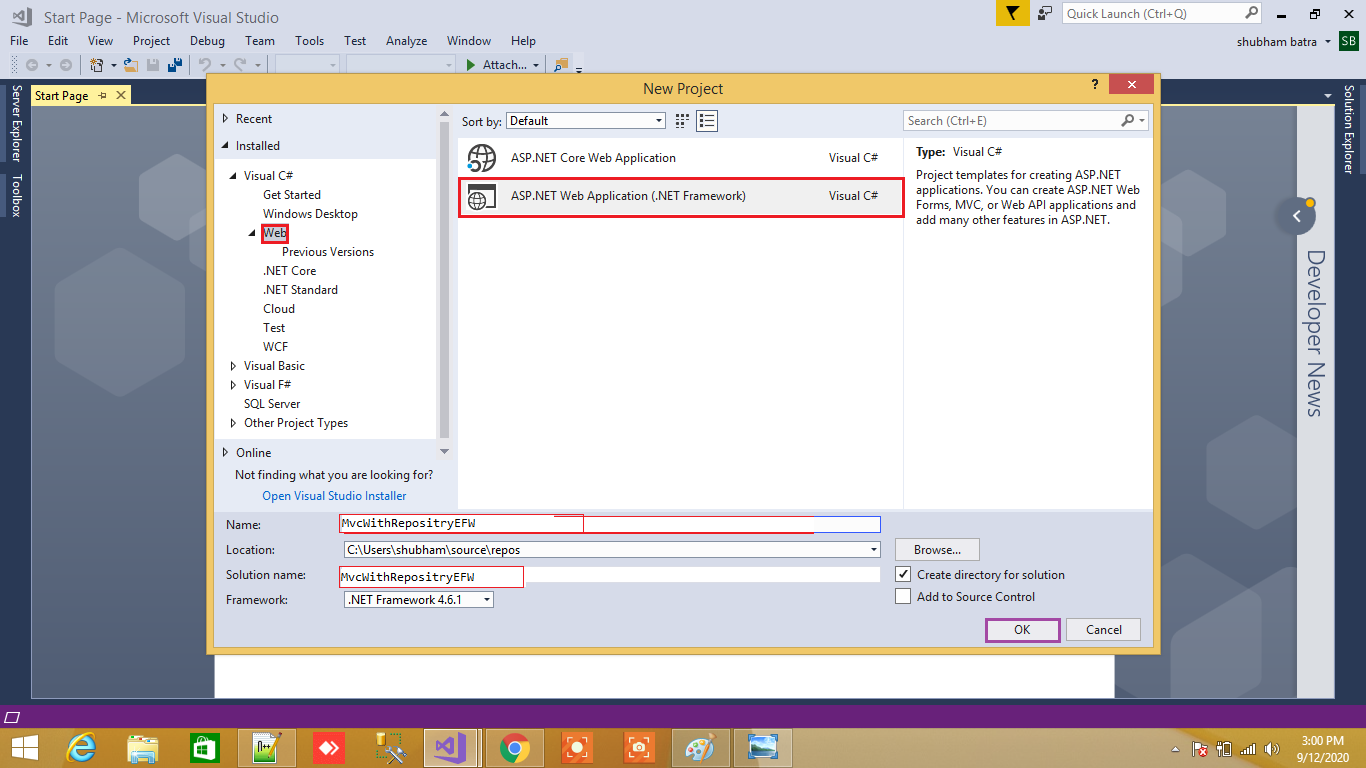Click the Cancel button

pyautogui.click(x=1104, y=630)
